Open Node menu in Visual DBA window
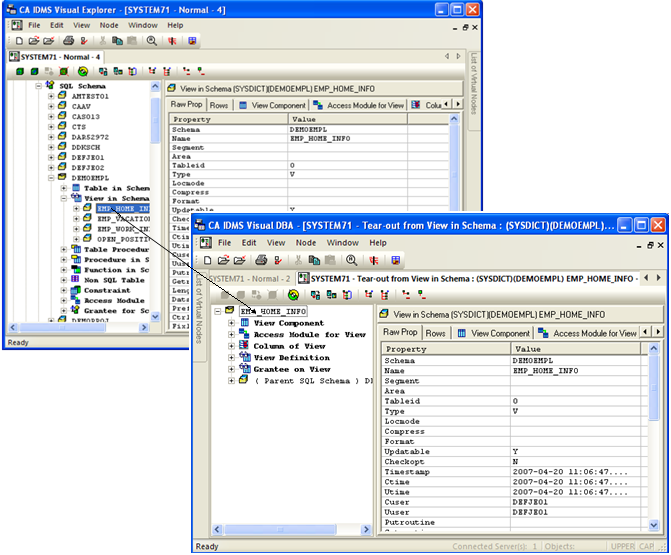This screenshot has height=555, width=671. [306, 243]
